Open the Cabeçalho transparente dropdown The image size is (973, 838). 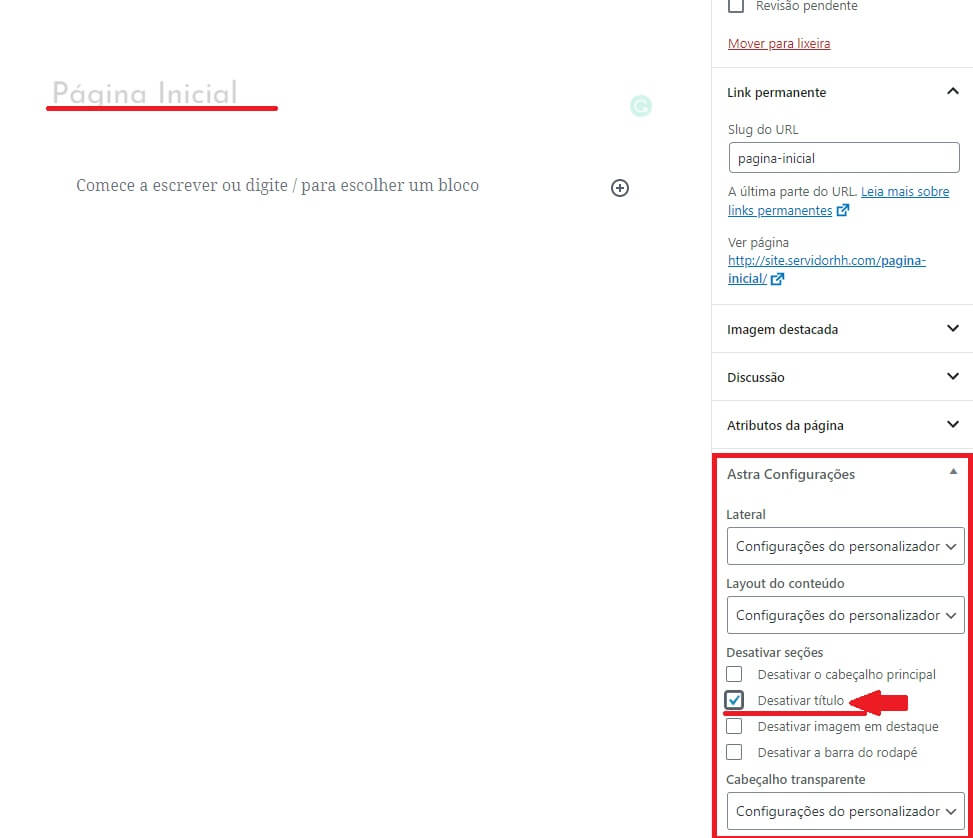tap(845, 811)
